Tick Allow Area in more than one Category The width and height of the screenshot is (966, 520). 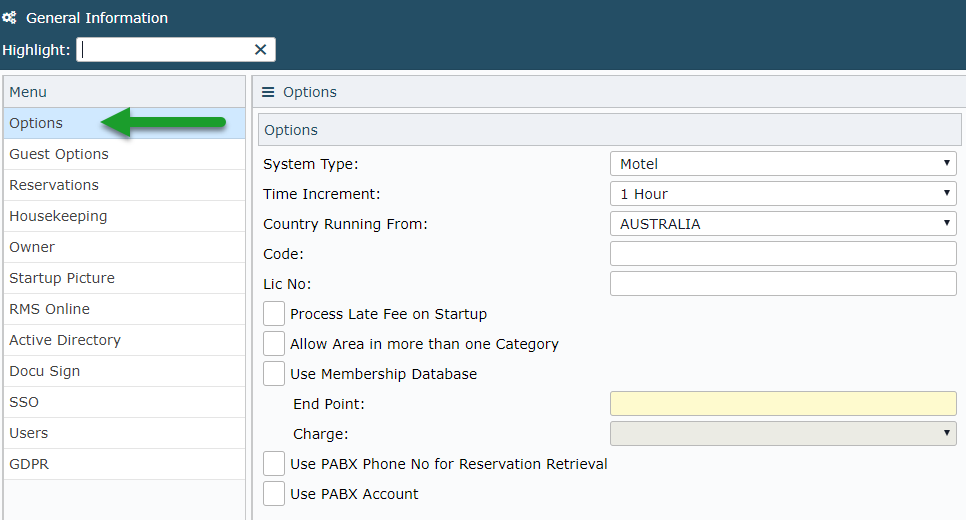(x=274, y=344)
